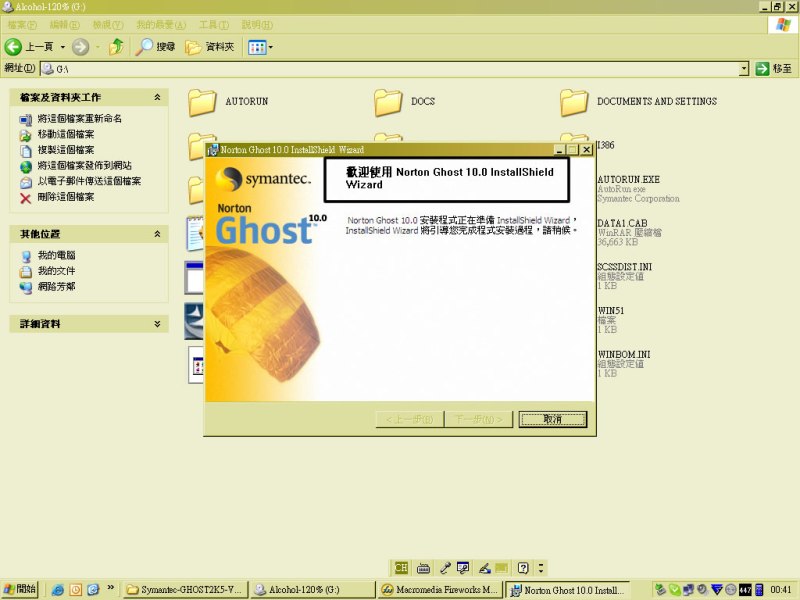Click 取消 in the Norton Ghost wizard
Viewport: 800px width, 600px height.
(553, 419)
